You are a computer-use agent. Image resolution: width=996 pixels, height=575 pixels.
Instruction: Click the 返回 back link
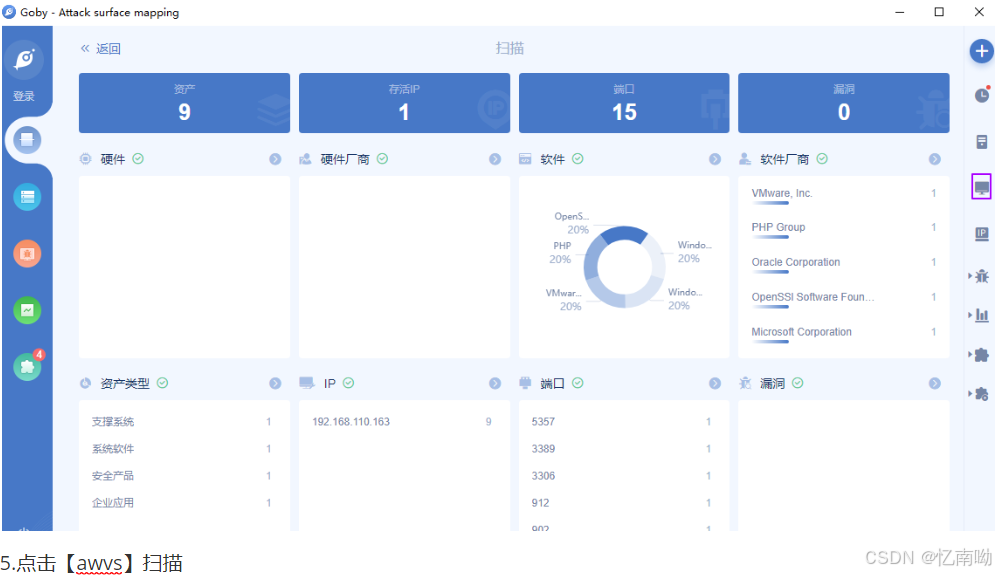[100, 49]
